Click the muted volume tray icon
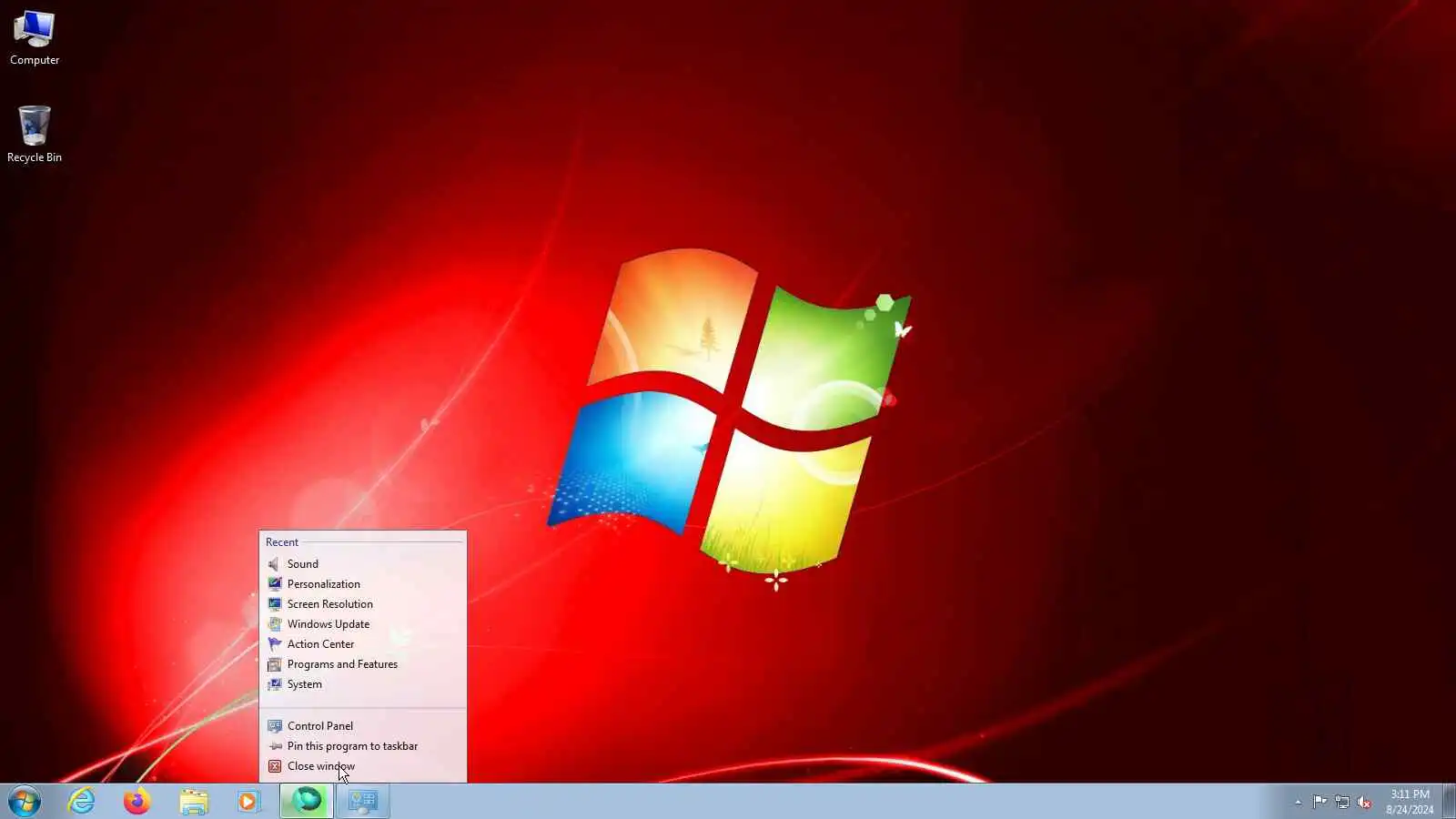This screenshot has height=819, width=1456. tap(1364, 802)
